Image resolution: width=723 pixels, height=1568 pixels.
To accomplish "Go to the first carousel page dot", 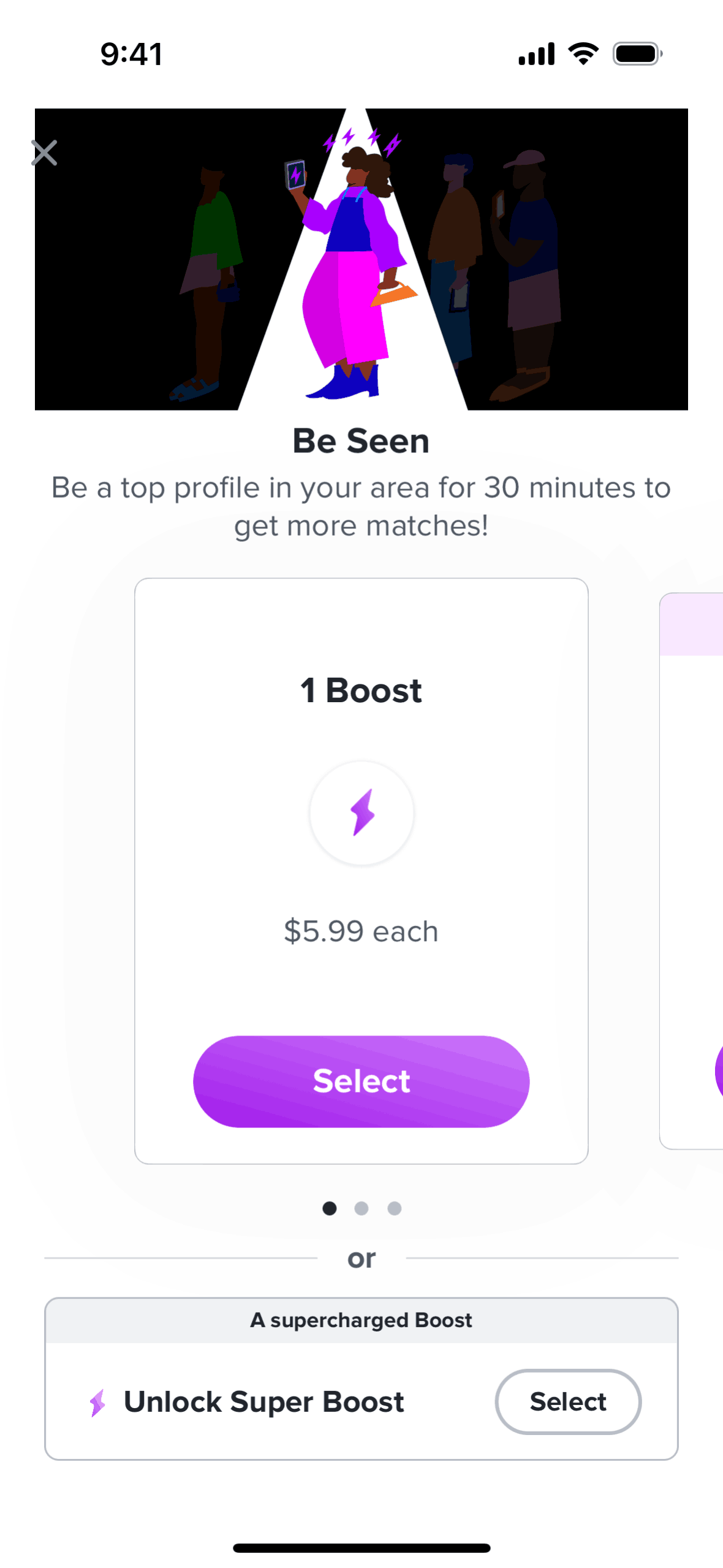I will [329, 1208].
